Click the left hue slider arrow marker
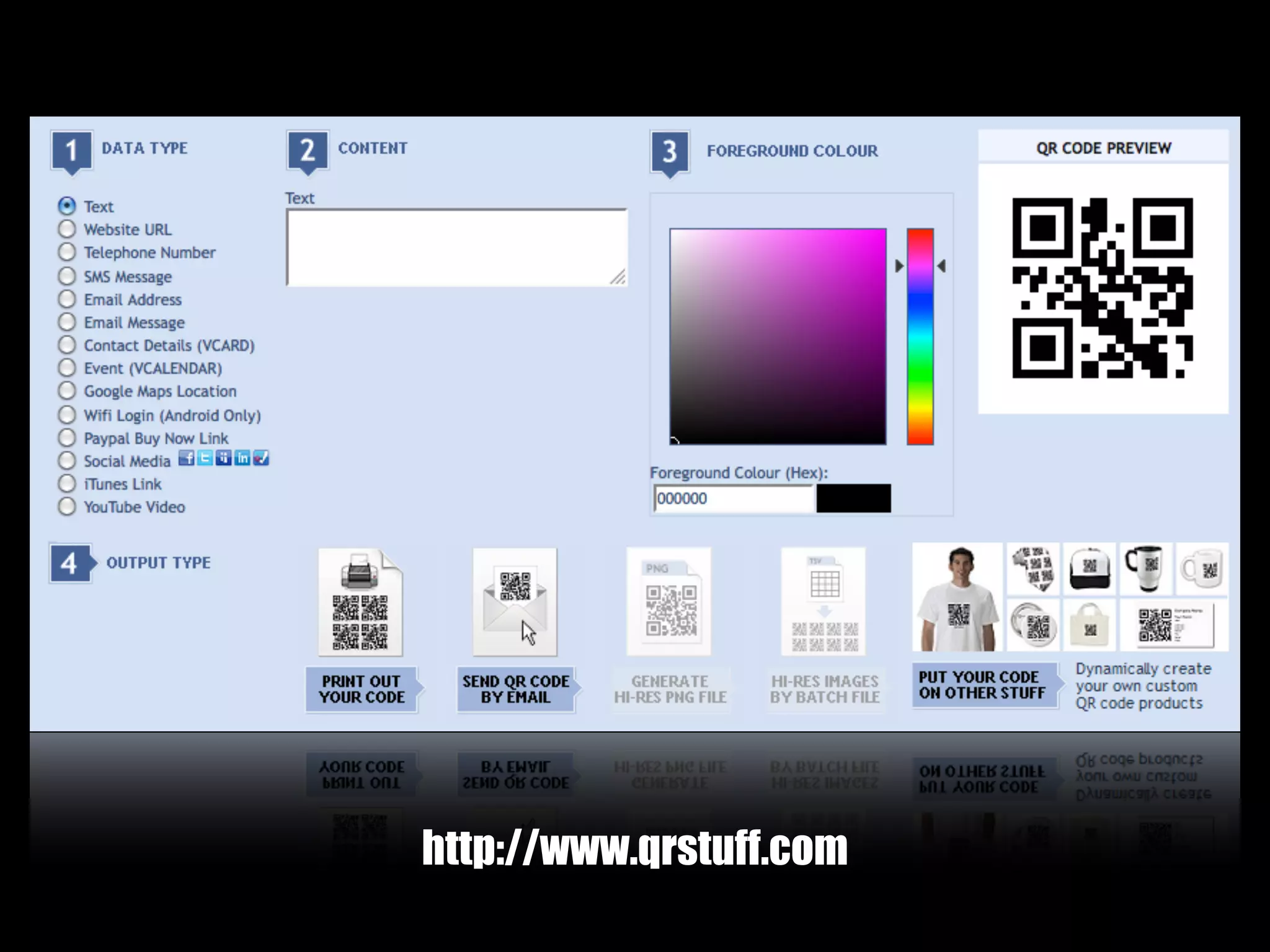The image size is (1270, 952). 900,266
